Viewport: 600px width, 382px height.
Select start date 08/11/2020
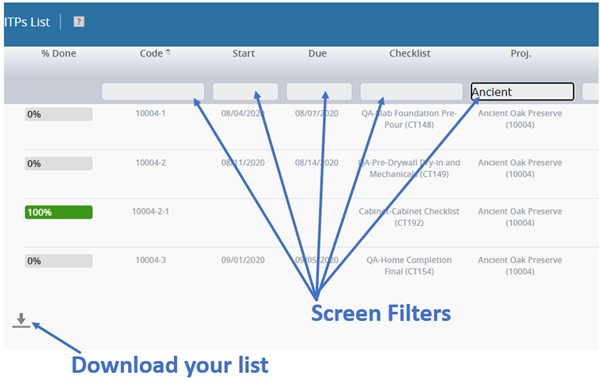(x=243, y=163)
